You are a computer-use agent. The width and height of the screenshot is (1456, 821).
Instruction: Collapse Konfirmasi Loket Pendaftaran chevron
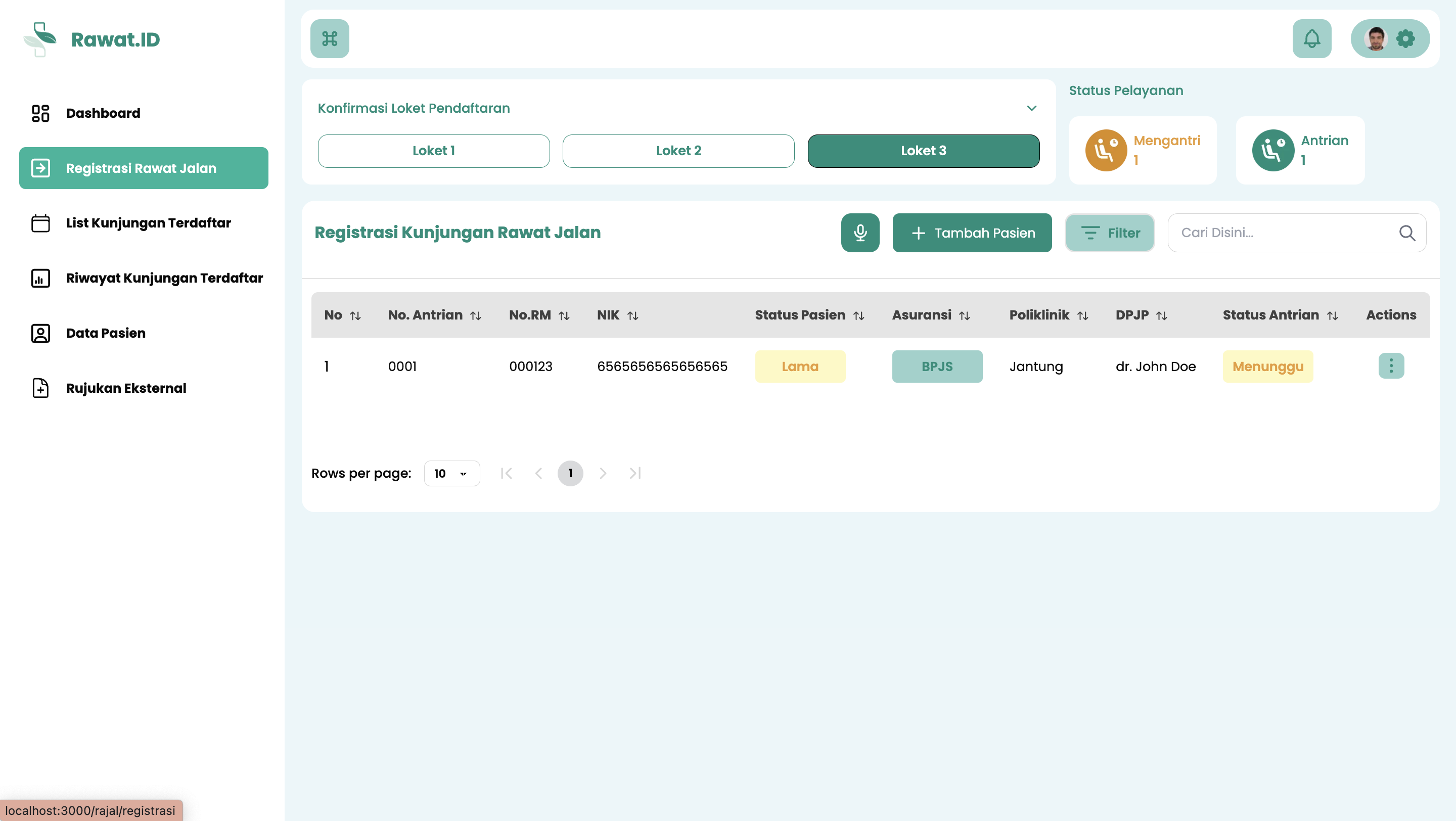point(1031,108)
